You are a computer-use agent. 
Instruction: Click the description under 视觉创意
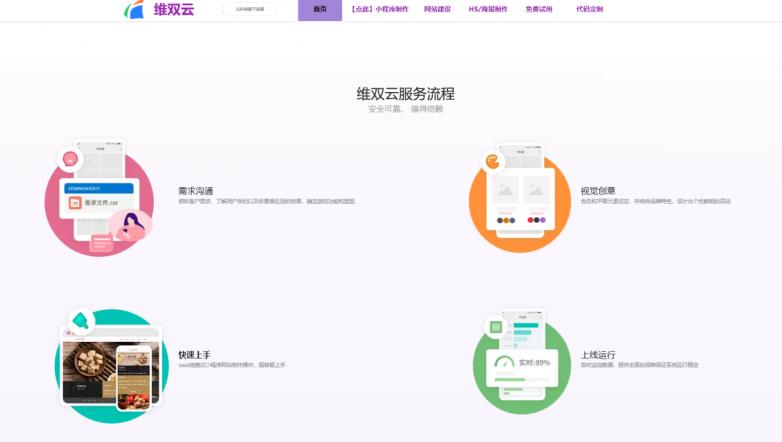655,201
